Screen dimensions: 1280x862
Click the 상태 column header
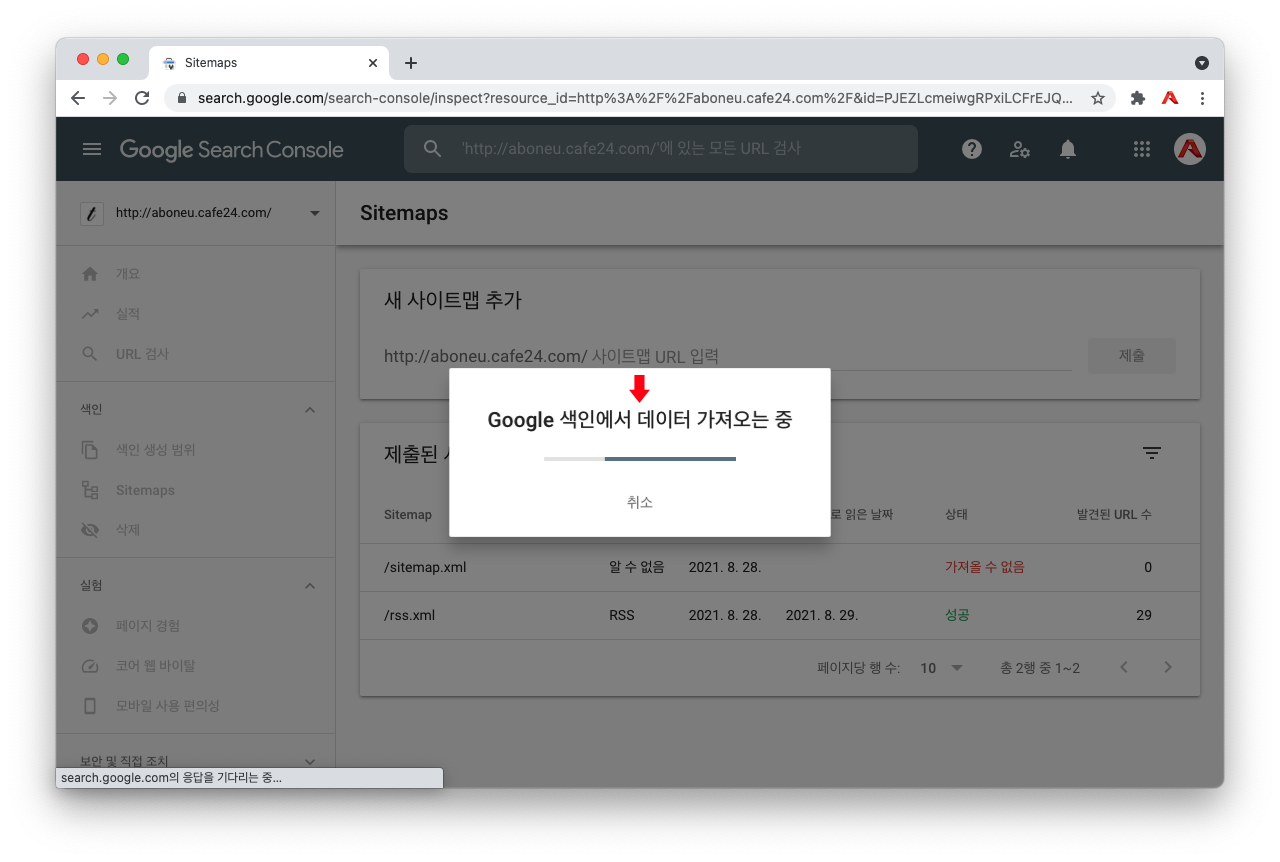pyautogui.click(x=957, y=515)
